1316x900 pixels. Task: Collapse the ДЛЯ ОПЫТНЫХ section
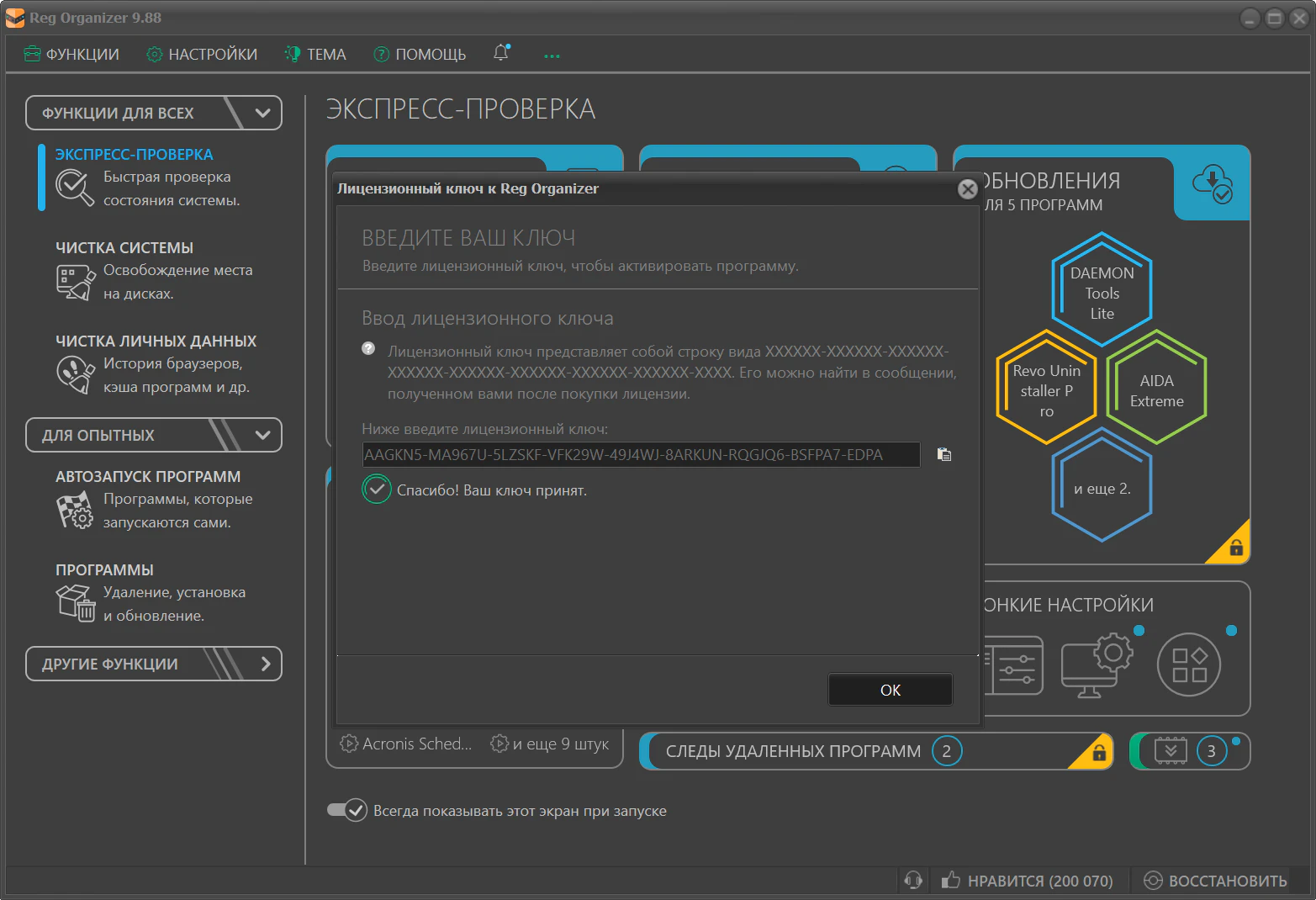(262, 435)
